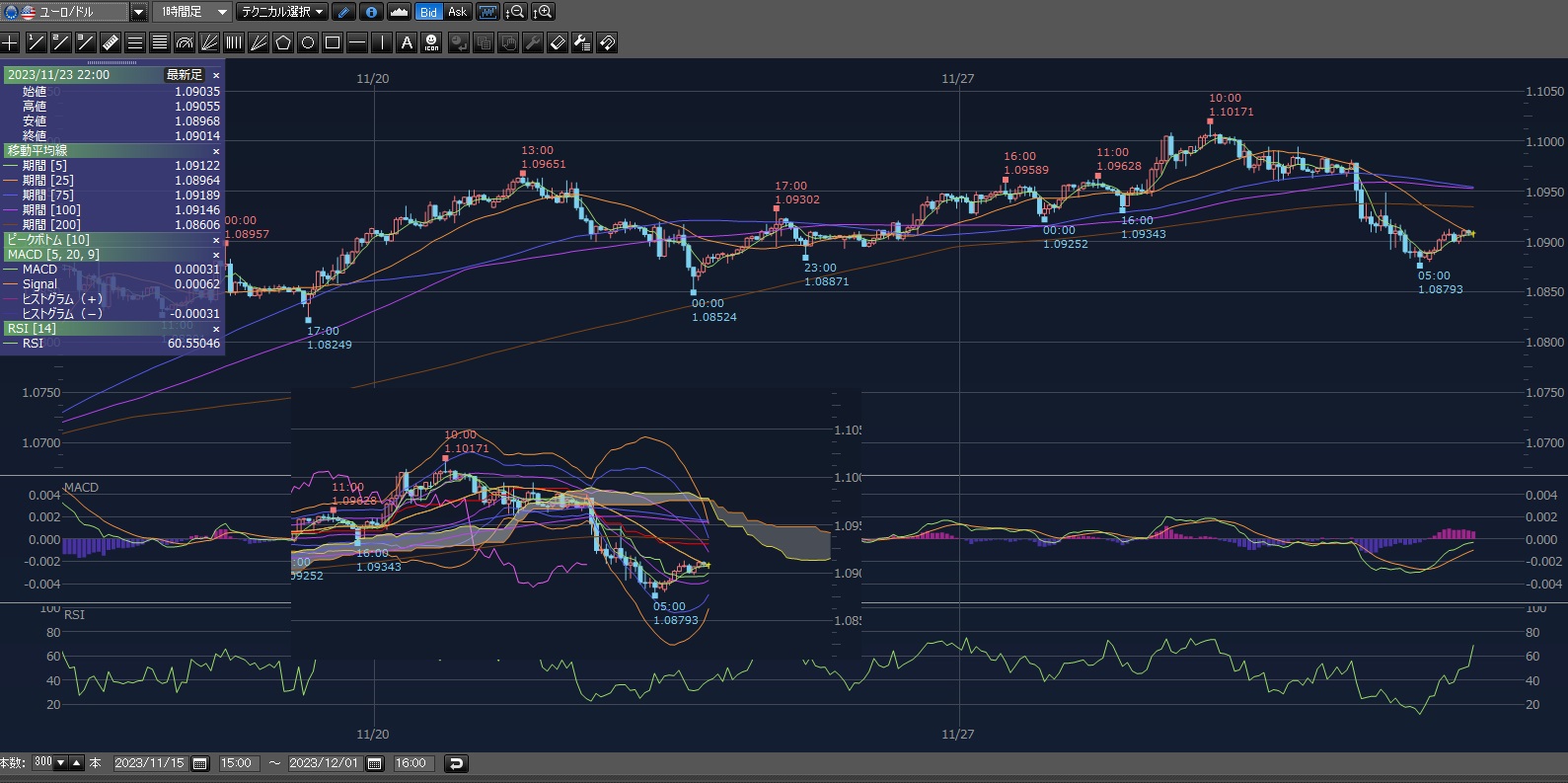This screenshot has height=783, width=1568.
Task: Click the end time field showing 16:00
Action: [411, 763]
